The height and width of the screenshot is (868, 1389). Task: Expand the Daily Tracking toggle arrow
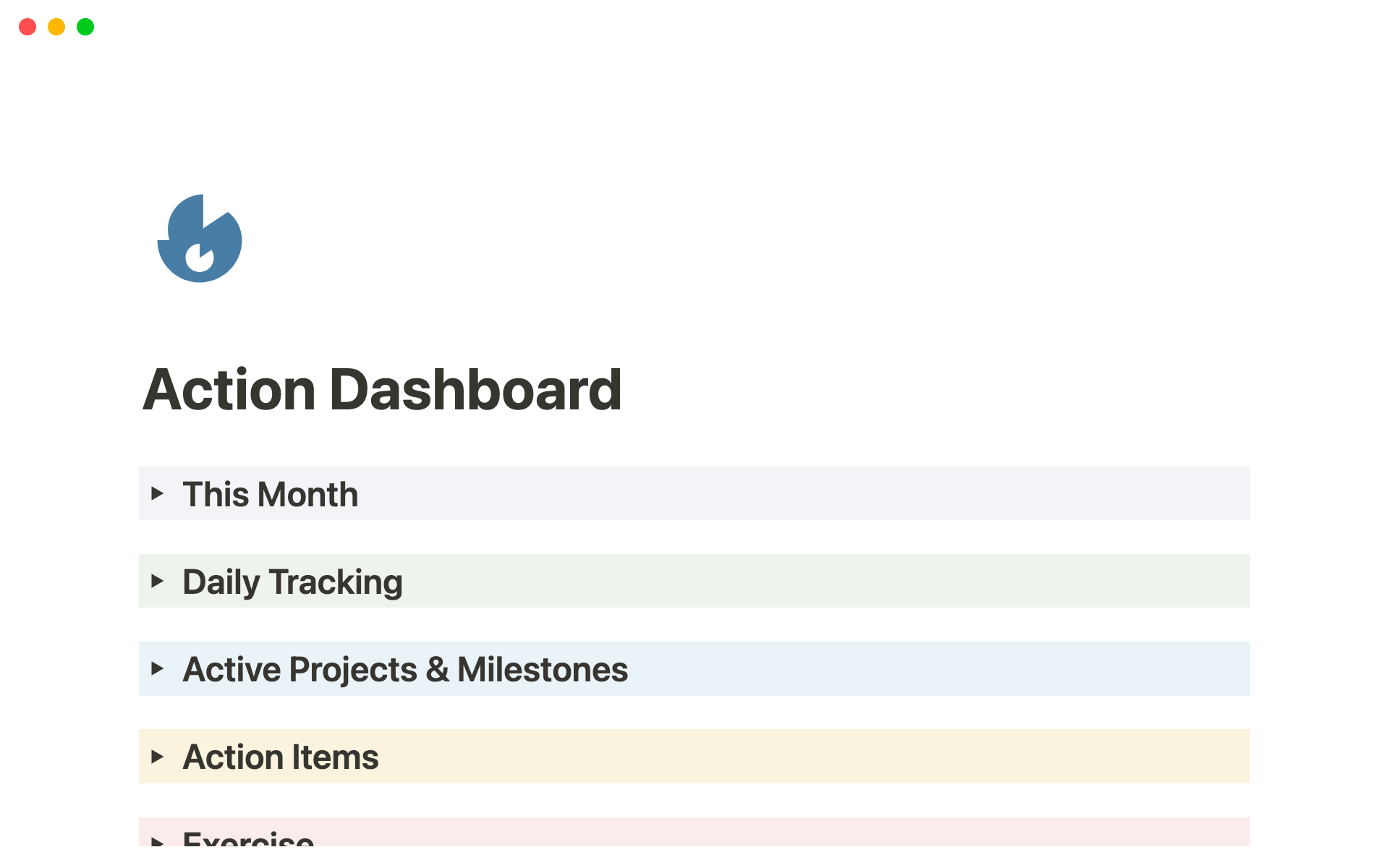tap(157, 581)
